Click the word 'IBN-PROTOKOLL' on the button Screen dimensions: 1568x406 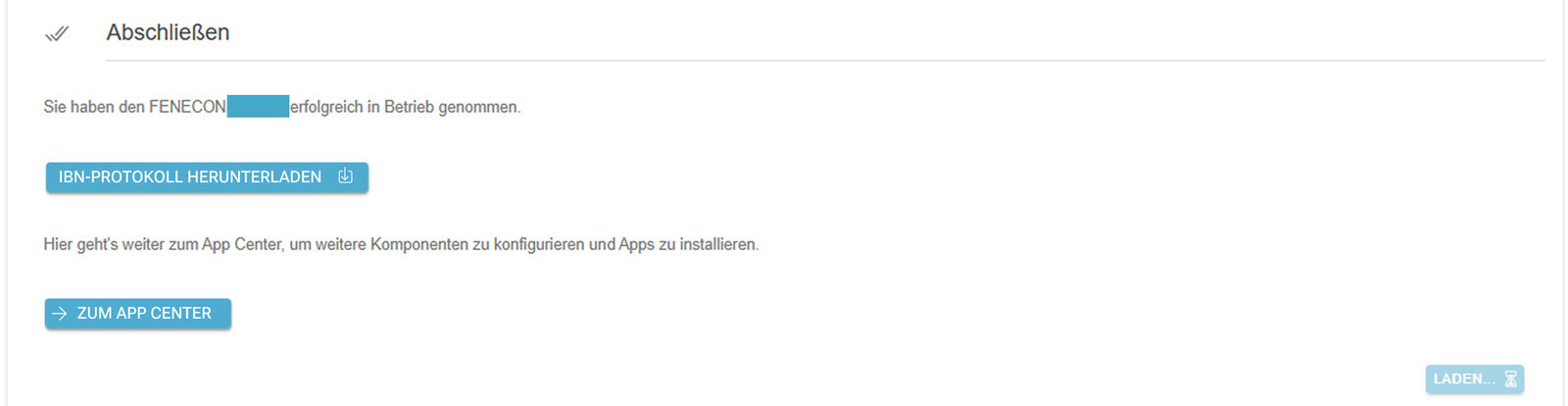(x=121, y=178)
